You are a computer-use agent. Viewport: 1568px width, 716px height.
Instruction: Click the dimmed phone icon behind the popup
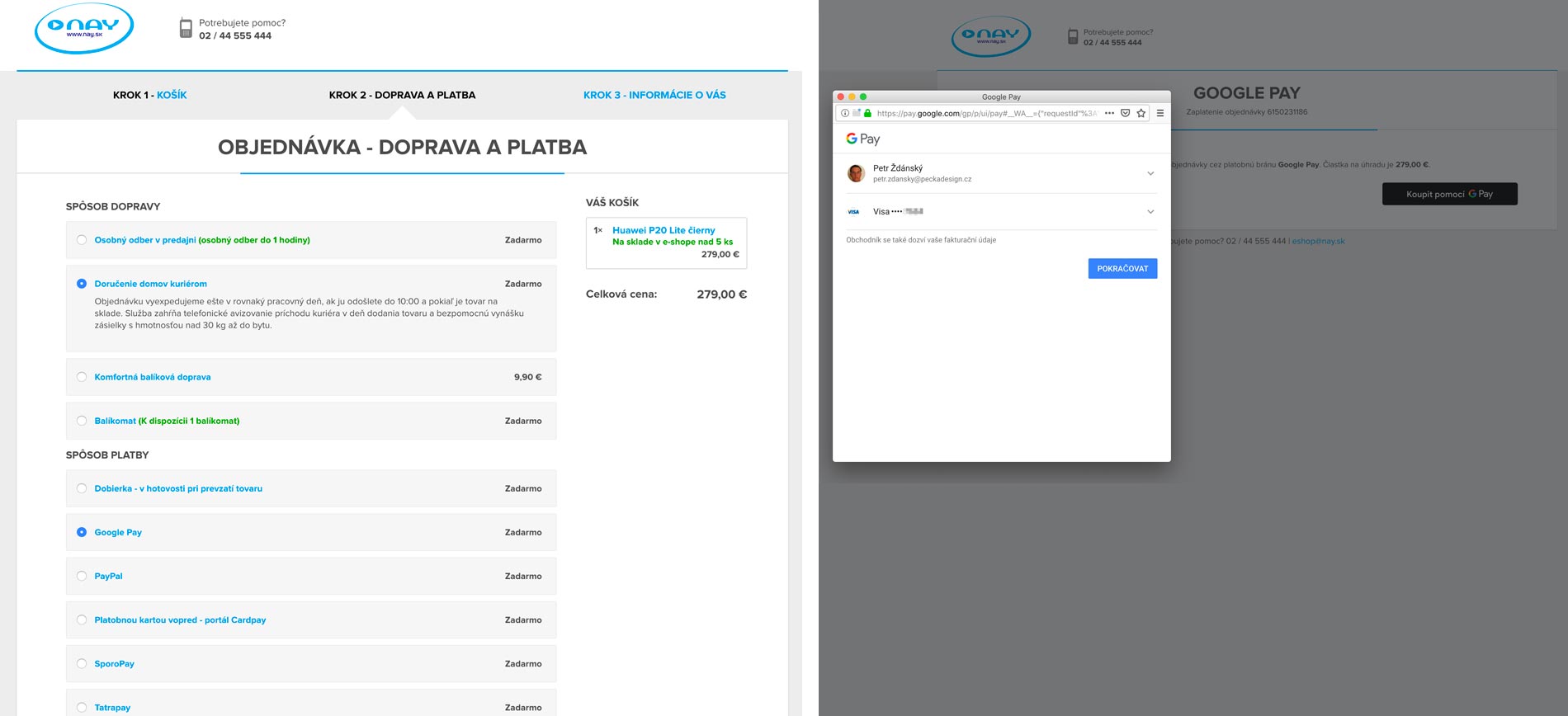tap(1073, 37)
